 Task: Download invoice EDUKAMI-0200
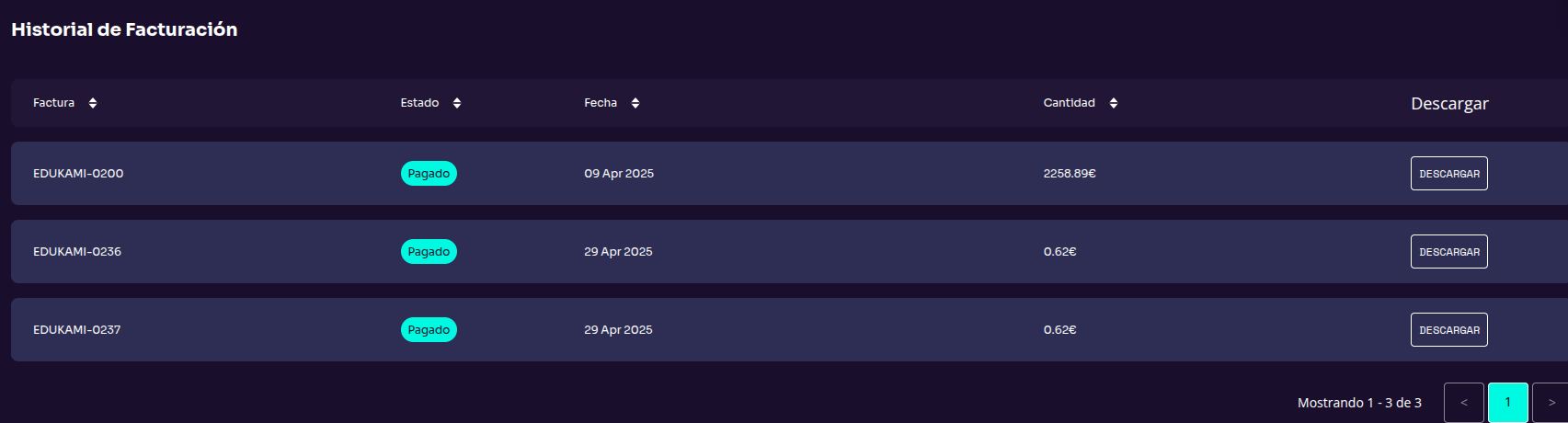[x=1448, y=174]
